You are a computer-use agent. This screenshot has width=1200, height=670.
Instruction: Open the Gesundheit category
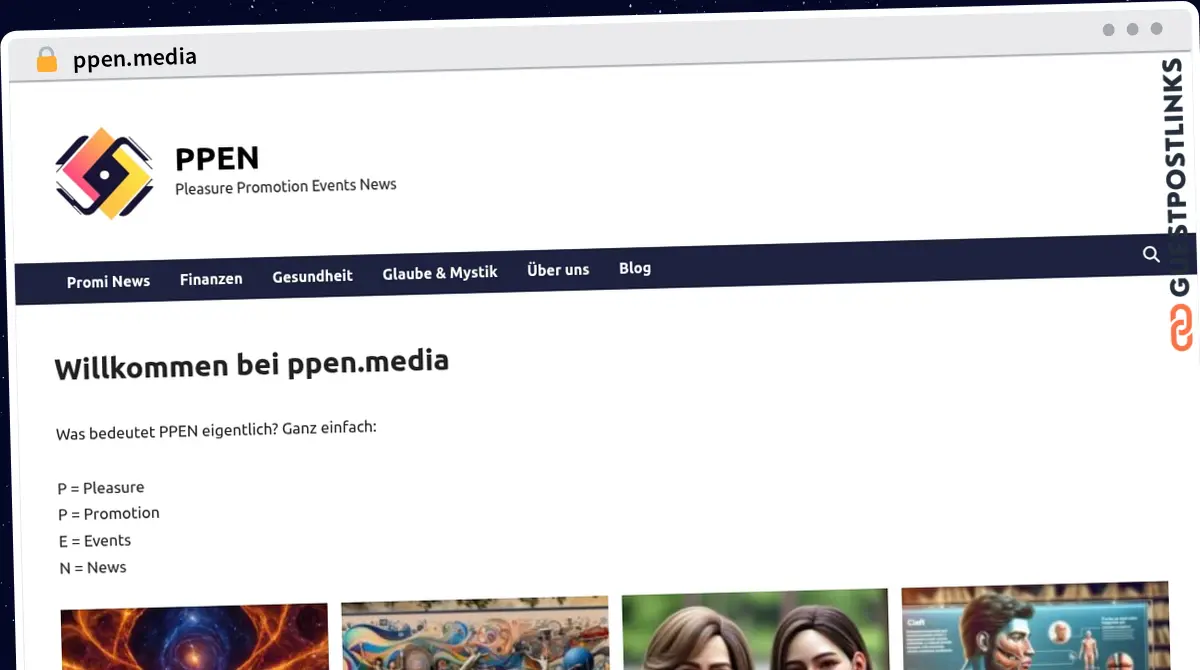[x=312, y=276]
